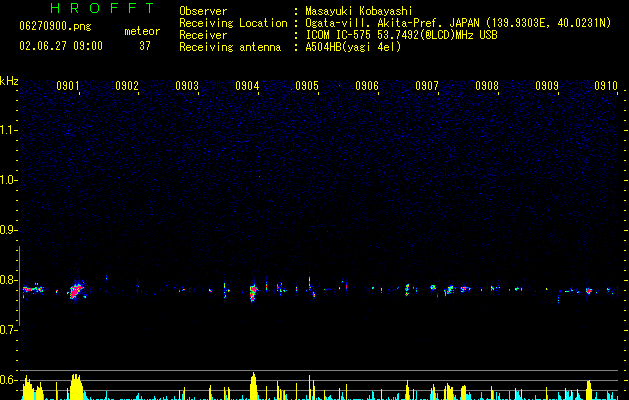Click the 0.6 kHz axis label

point(8,380)
